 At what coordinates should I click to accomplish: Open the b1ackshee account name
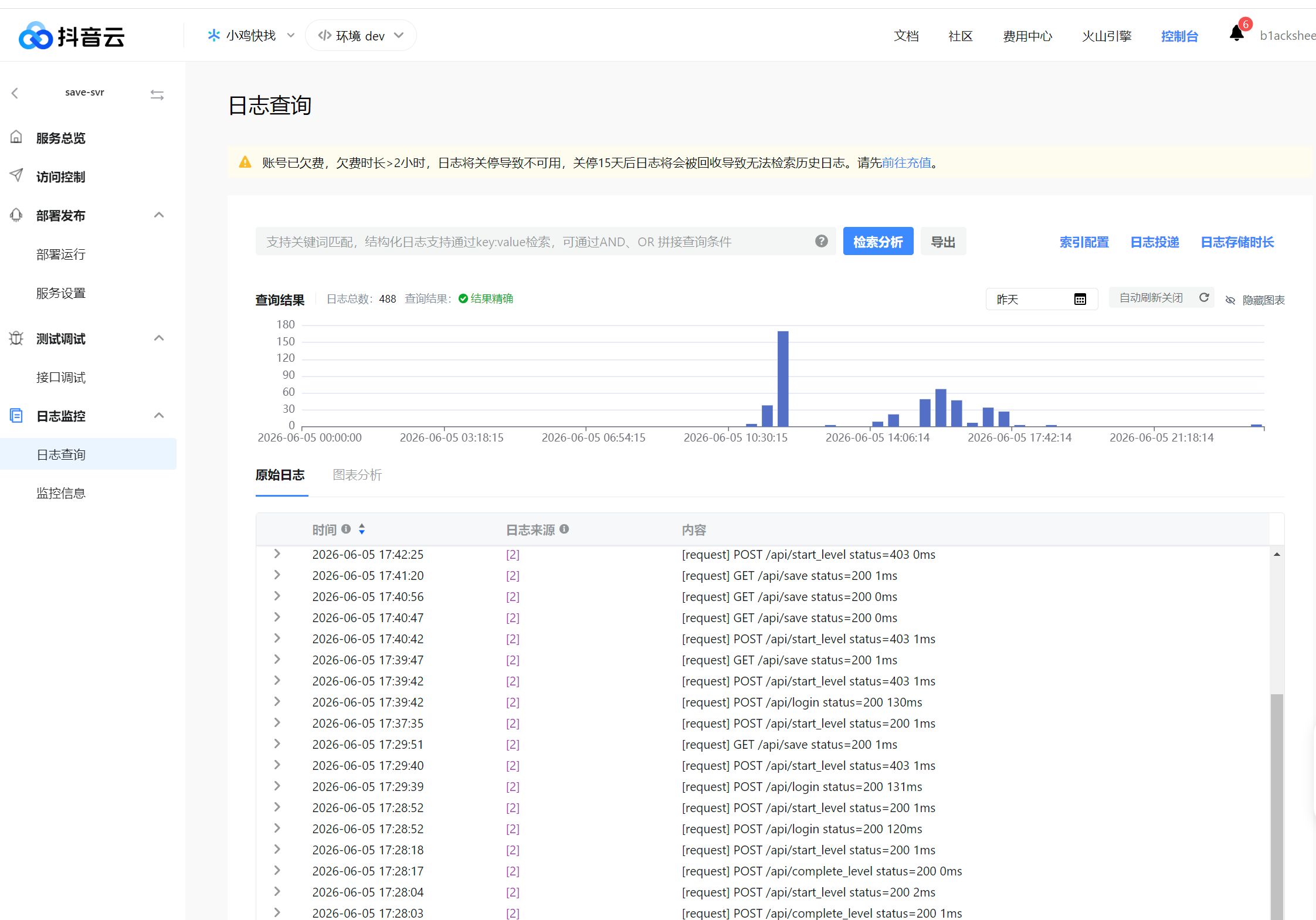[x=1288, y=36]
